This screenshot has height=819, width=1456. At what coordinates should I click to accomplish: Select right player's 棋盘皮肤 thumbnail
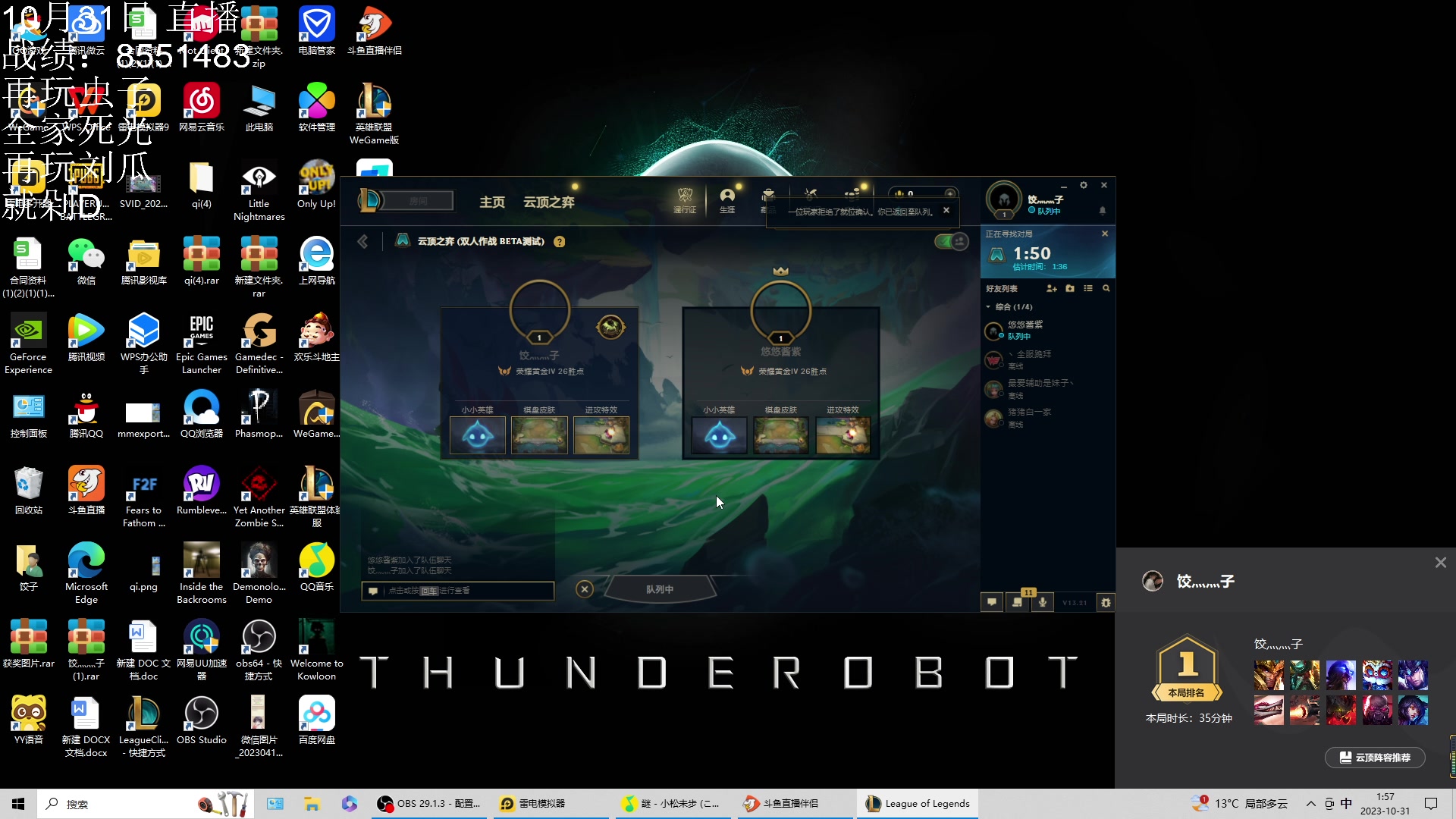tap(781, 435)
